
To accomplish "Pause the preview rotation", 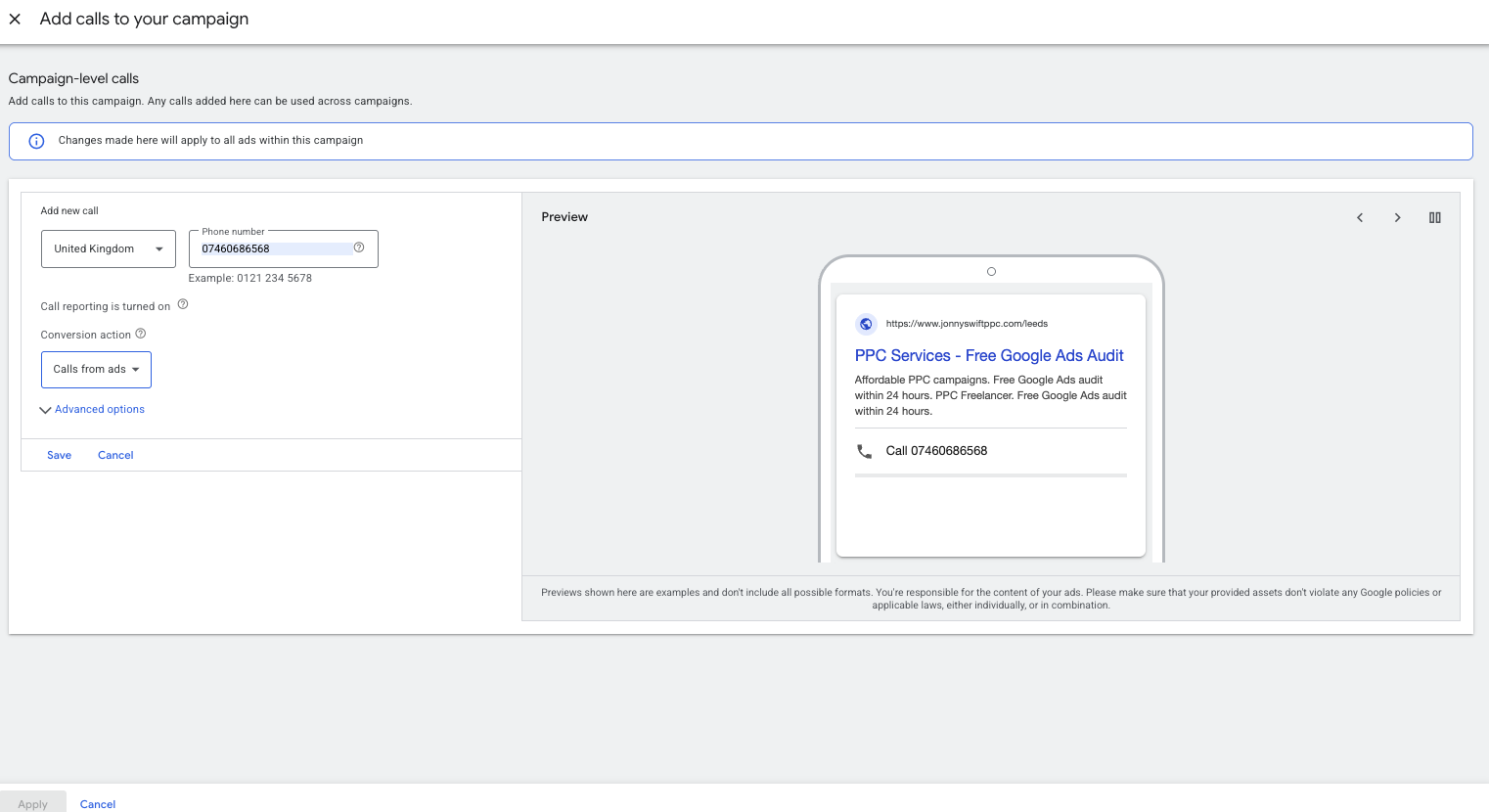I will [x=1434, y=217].
